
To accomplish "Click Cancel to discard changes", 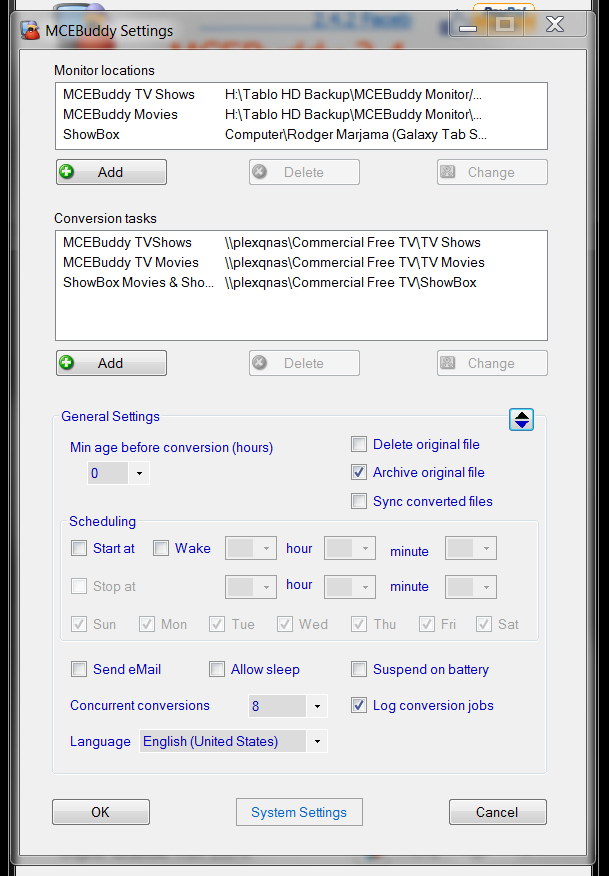I will point(498,812).
